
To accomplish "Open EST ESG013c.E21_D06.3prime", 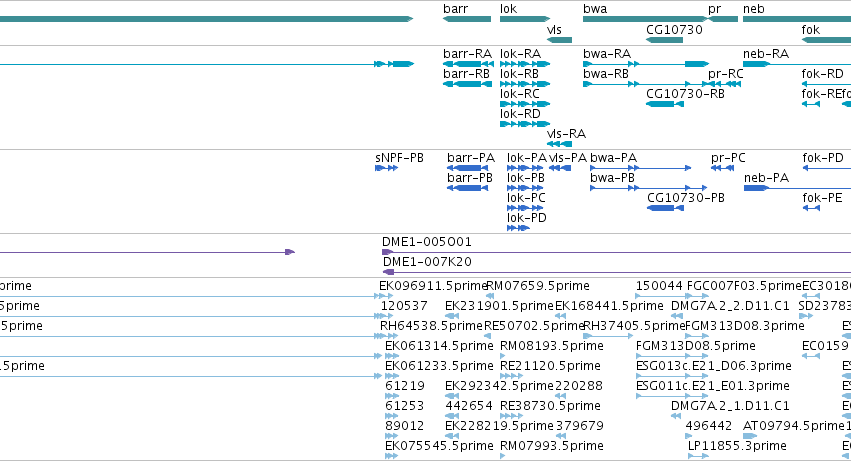I will click(672, 376).
